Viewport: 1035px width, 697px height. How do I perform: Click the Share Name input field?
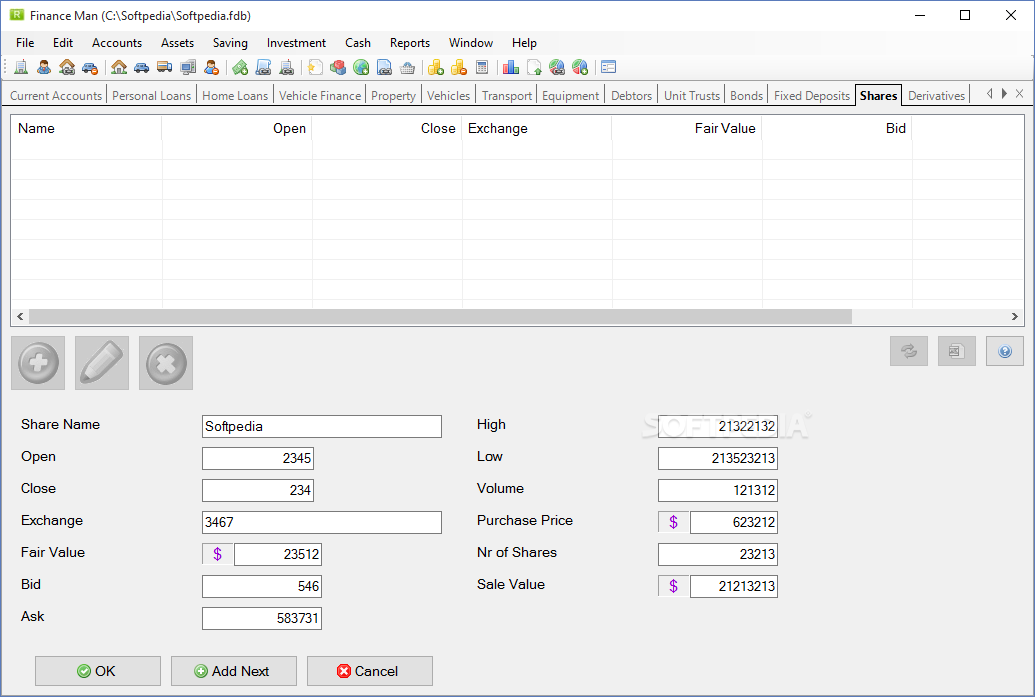321,426
